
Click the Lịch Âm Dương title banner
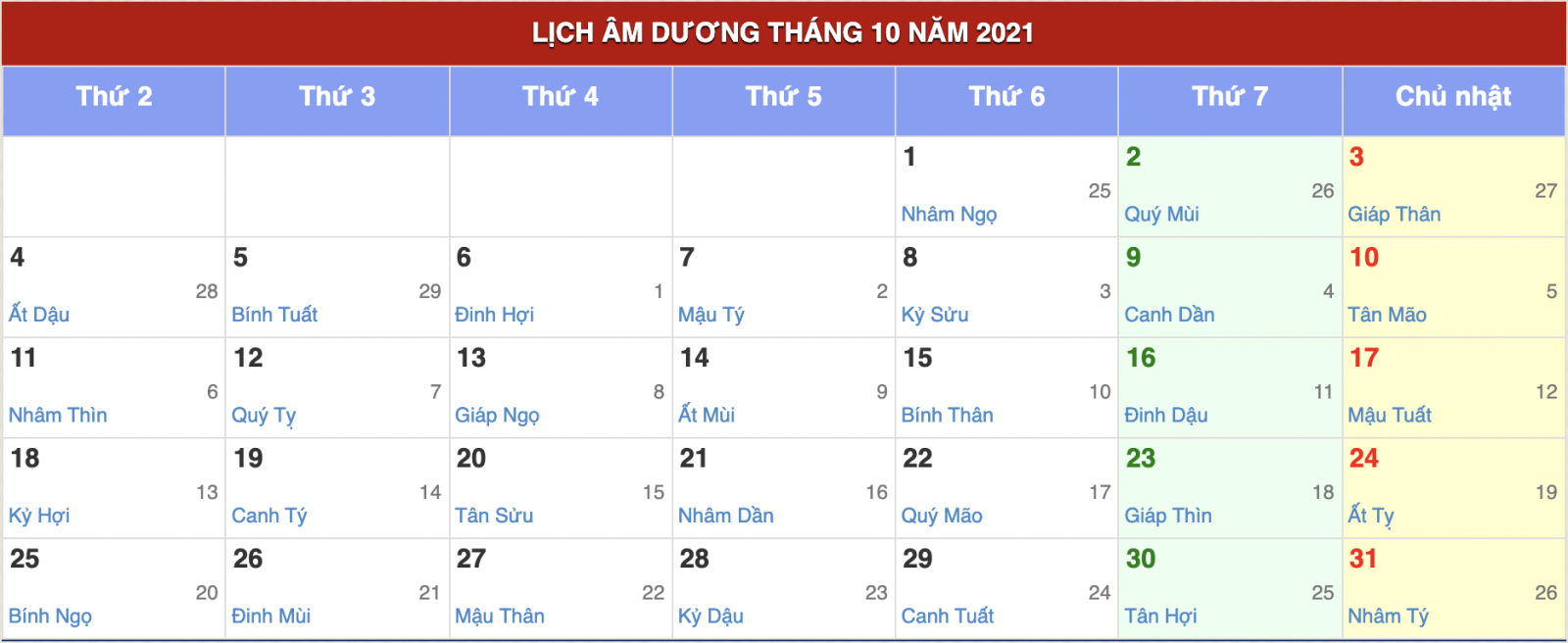click(784, 33)
